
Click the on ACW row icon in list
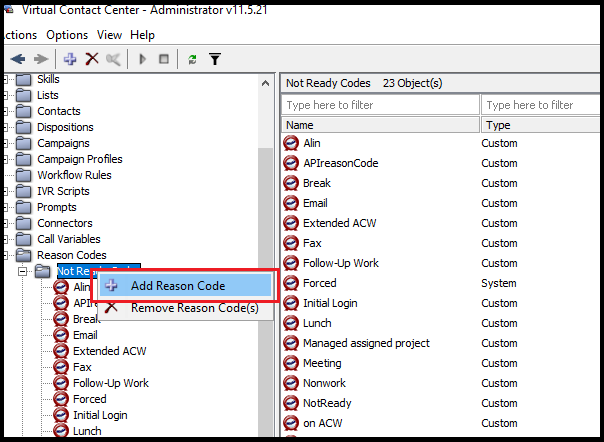pyautogui.click(x=291, y=423)
